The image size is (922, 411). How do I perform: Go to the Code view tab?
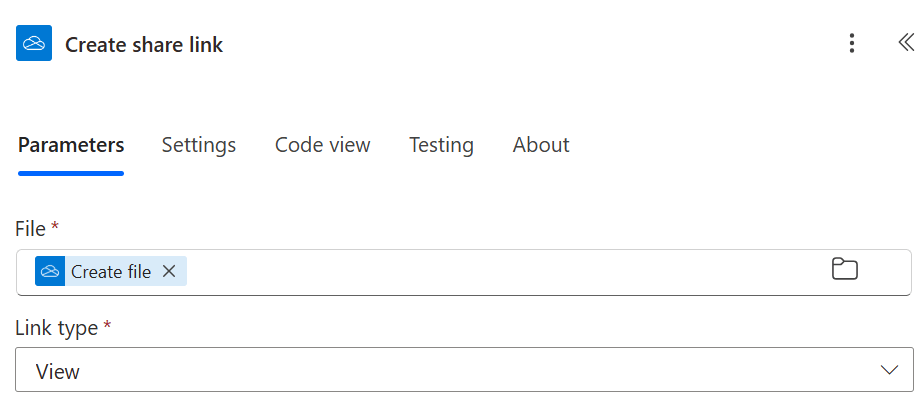pyautogui.click(x=323, y=145)
